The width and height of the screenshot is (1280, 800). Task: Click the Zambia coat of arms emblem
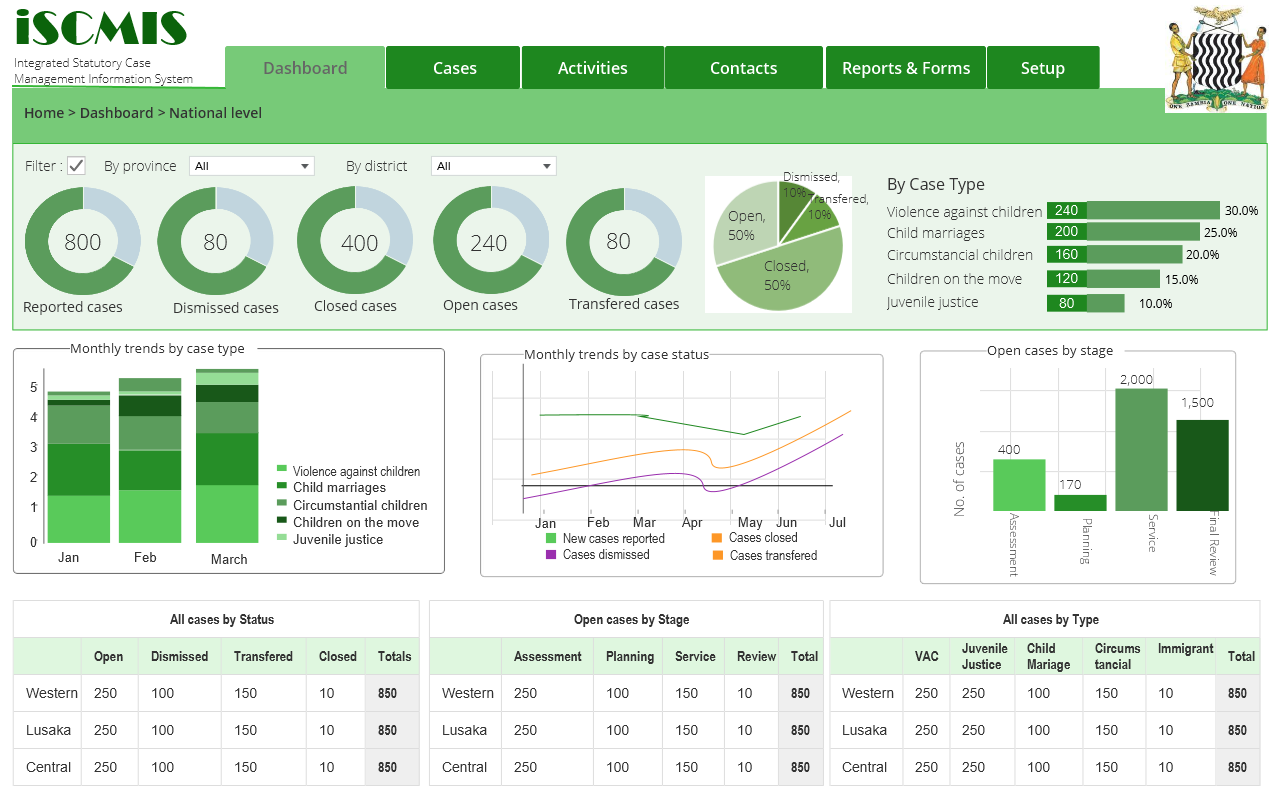point(1216,58)
